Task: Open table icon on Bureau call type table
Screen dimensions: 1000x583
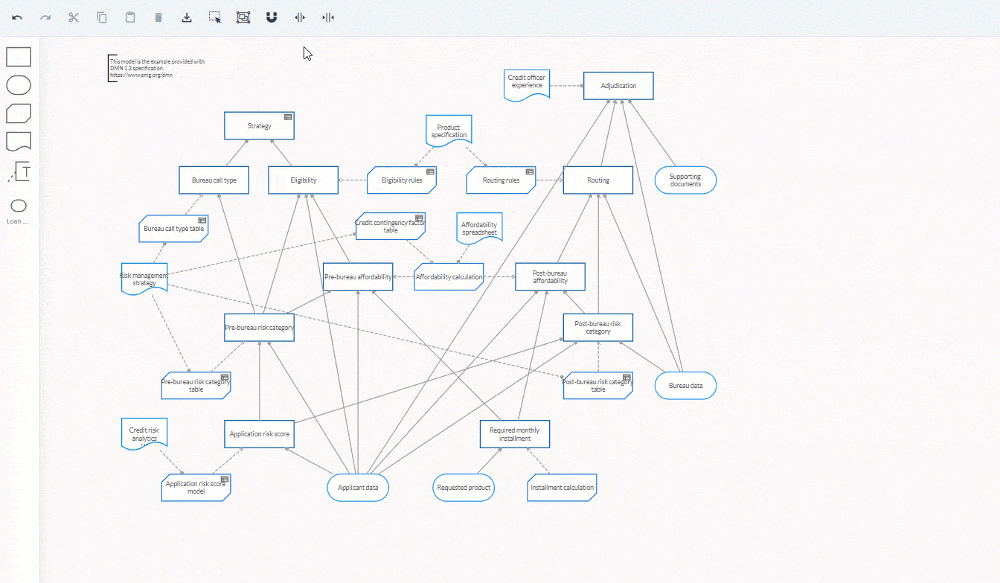Action: click(202, 221)
